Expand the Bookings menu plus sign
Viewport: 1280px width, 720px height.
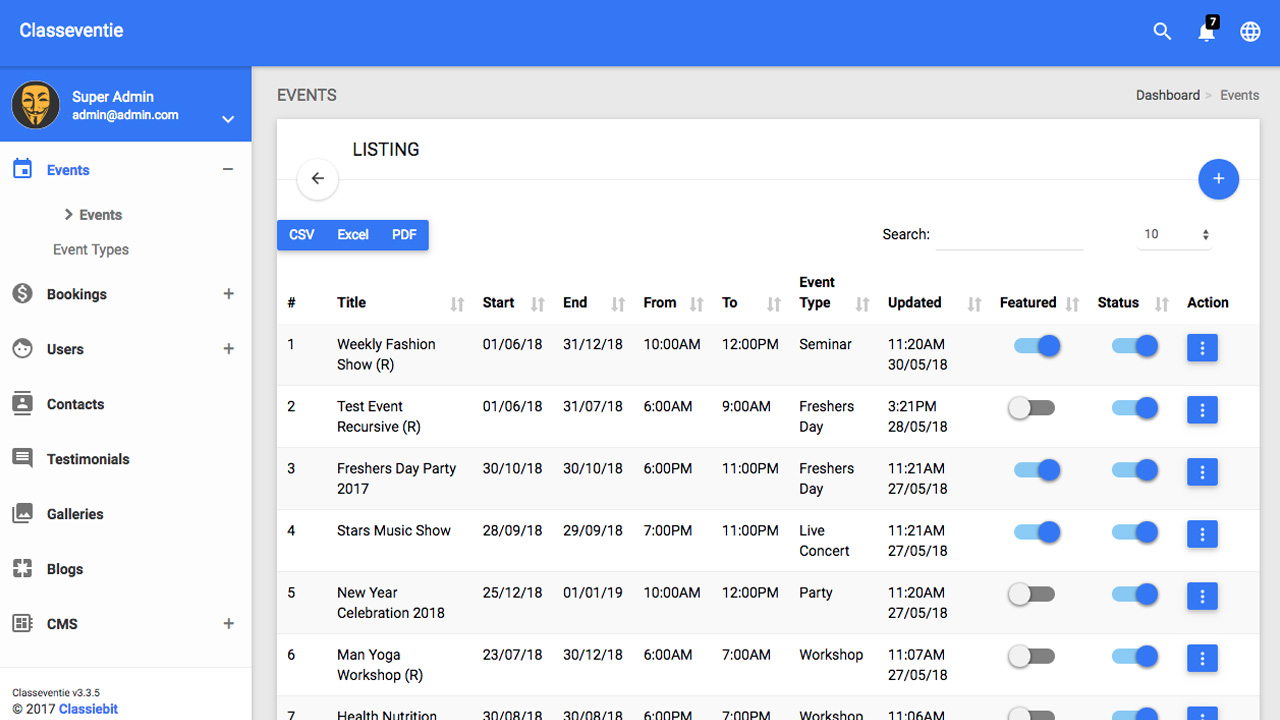228,294
